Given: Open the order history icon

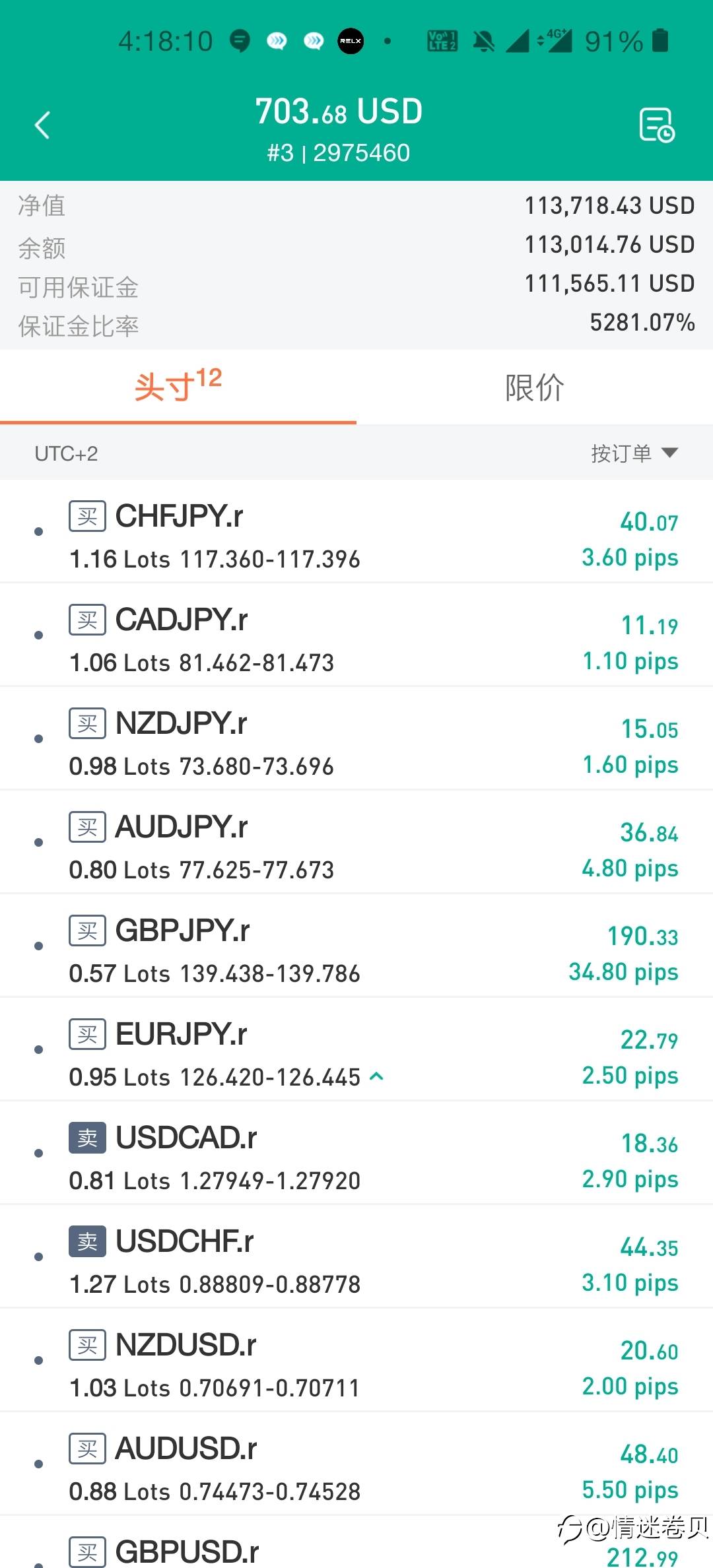Looking at the screenshot, I should click(x=656, y=125).
